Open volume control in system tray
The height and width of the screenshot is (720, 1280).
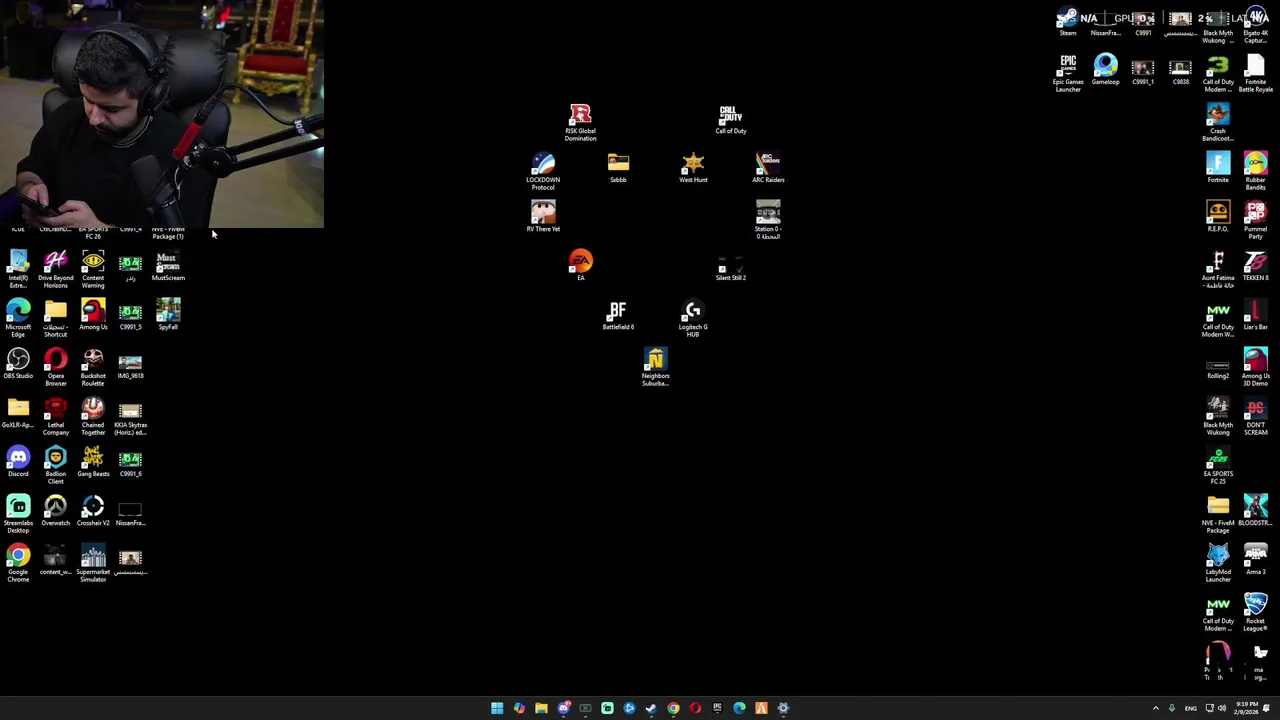(1222, 708)
